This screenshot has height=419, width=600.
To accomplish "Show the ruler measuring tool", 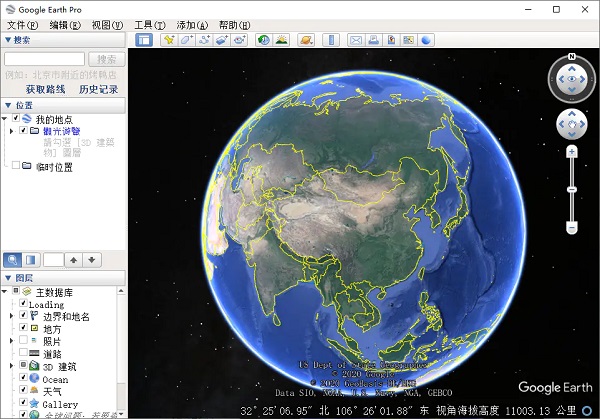I will pyautogui.click(x=331, y=40).
